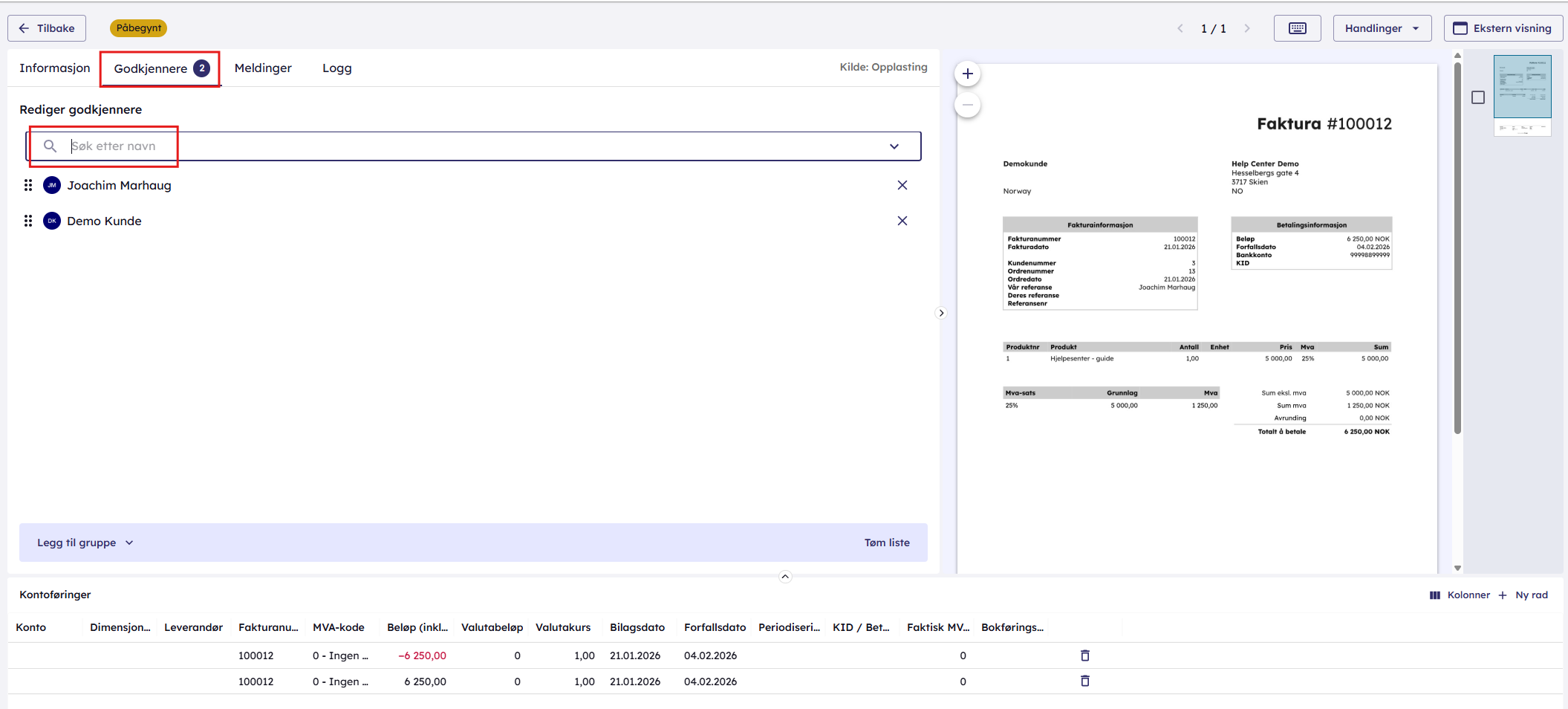The height and width of the screenshot is (709, 1568).
Task: Go back with the Tilbake button
Action: [47, 28]
